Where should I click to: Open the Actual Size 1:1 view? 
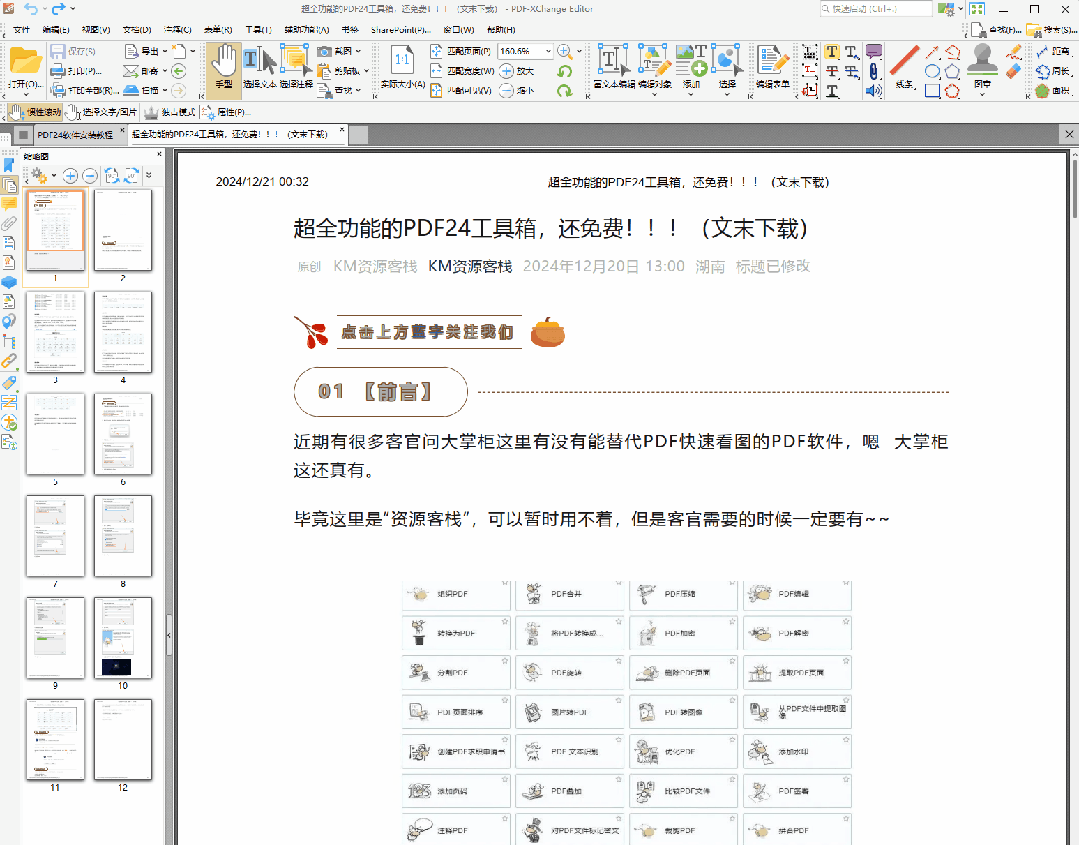tap(403, 67)
